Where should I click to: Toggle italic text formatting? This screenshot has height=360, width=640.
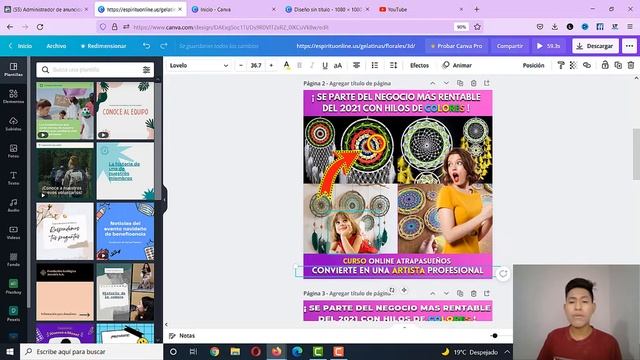pyautogui.click(x=312, y=65)
